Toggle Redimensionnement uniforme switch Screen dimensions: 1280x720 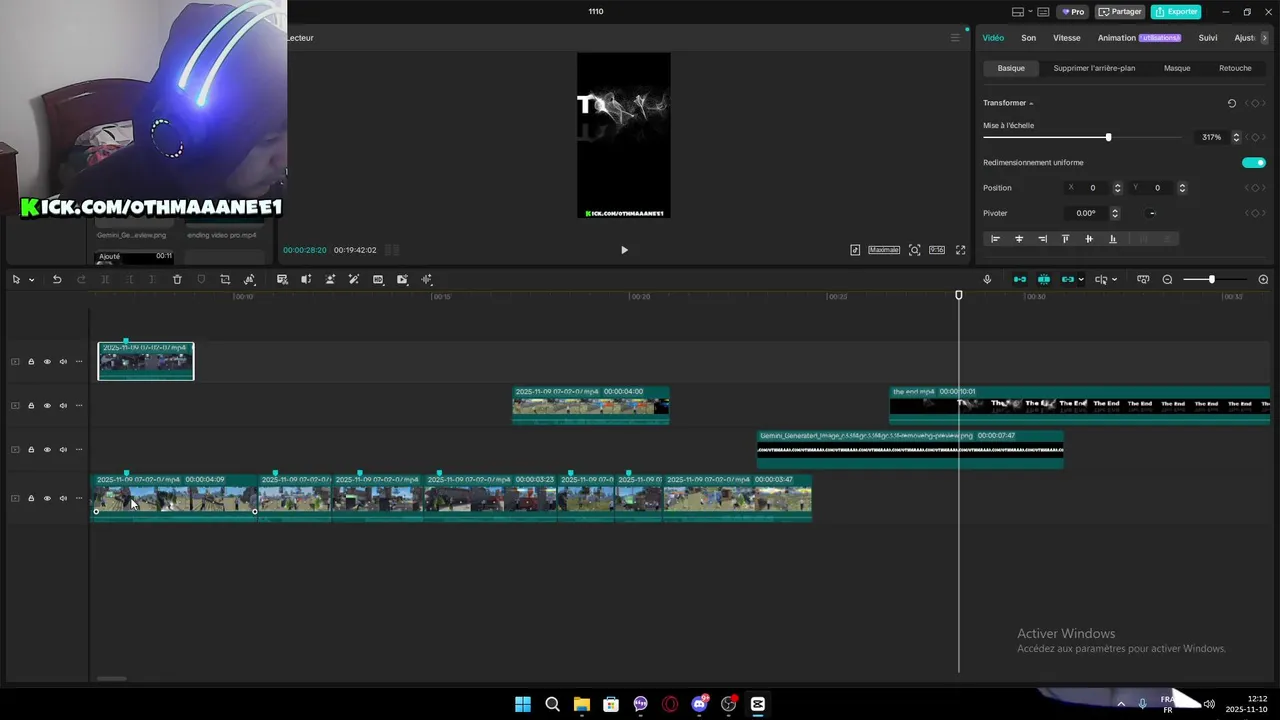coord(1253,163)
